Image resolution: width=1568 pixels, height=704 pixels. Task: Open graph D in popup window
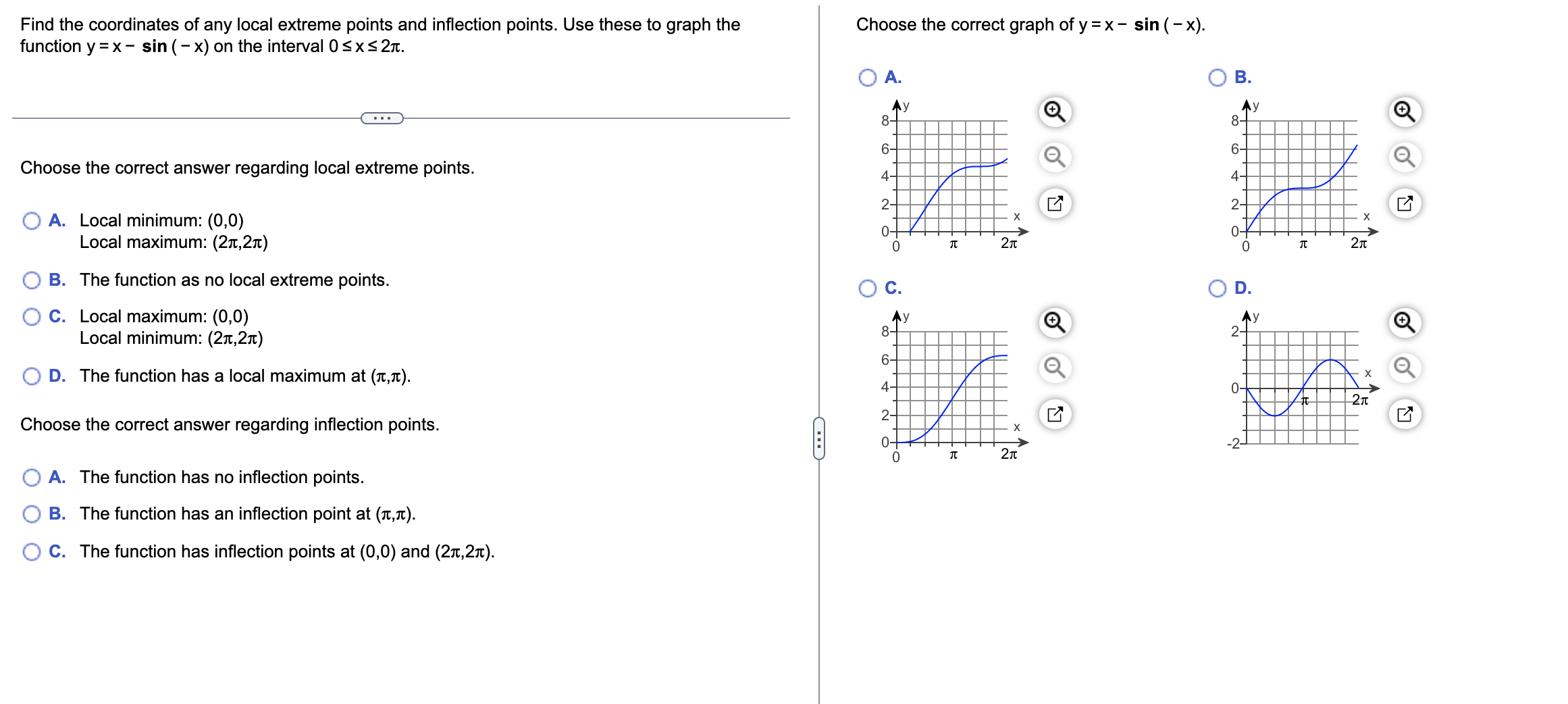point(1405,414)
